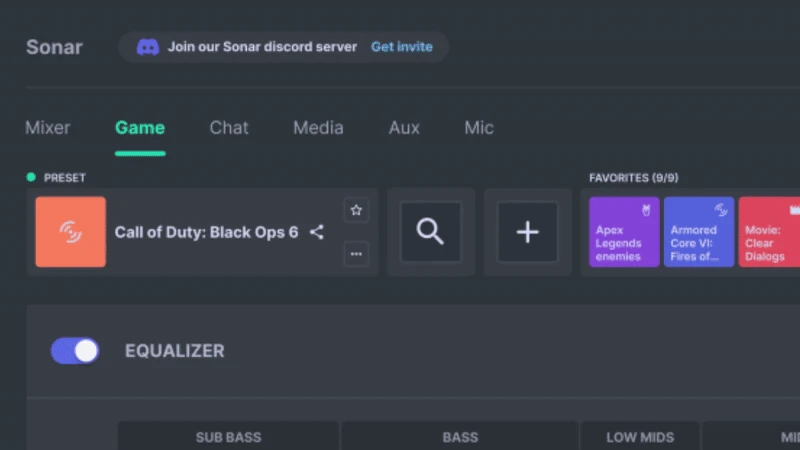Screen dimensions: 800x450
Task: Click the BASS band label
Action: [460, 437]
